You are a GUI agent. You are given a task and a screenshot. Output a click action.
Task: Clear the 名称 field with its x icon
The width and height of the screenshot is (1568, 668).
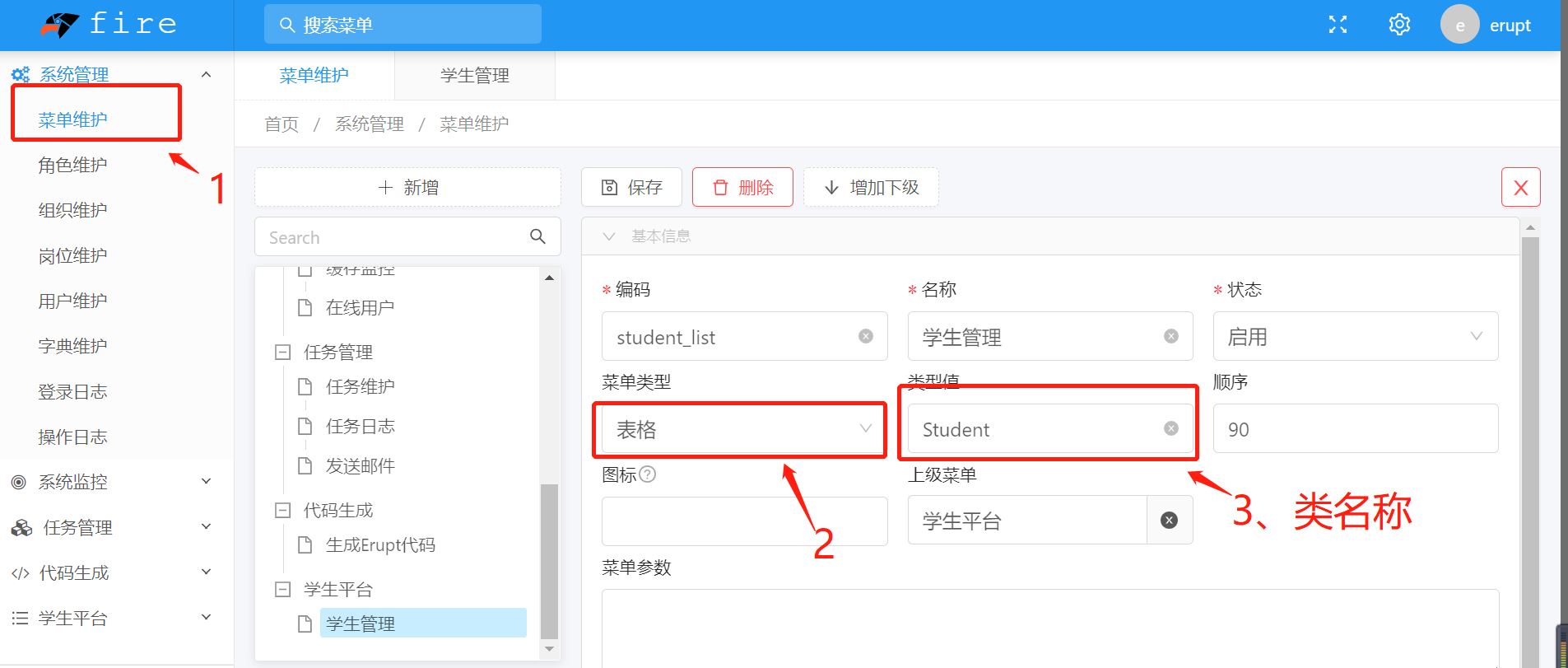1171,336
